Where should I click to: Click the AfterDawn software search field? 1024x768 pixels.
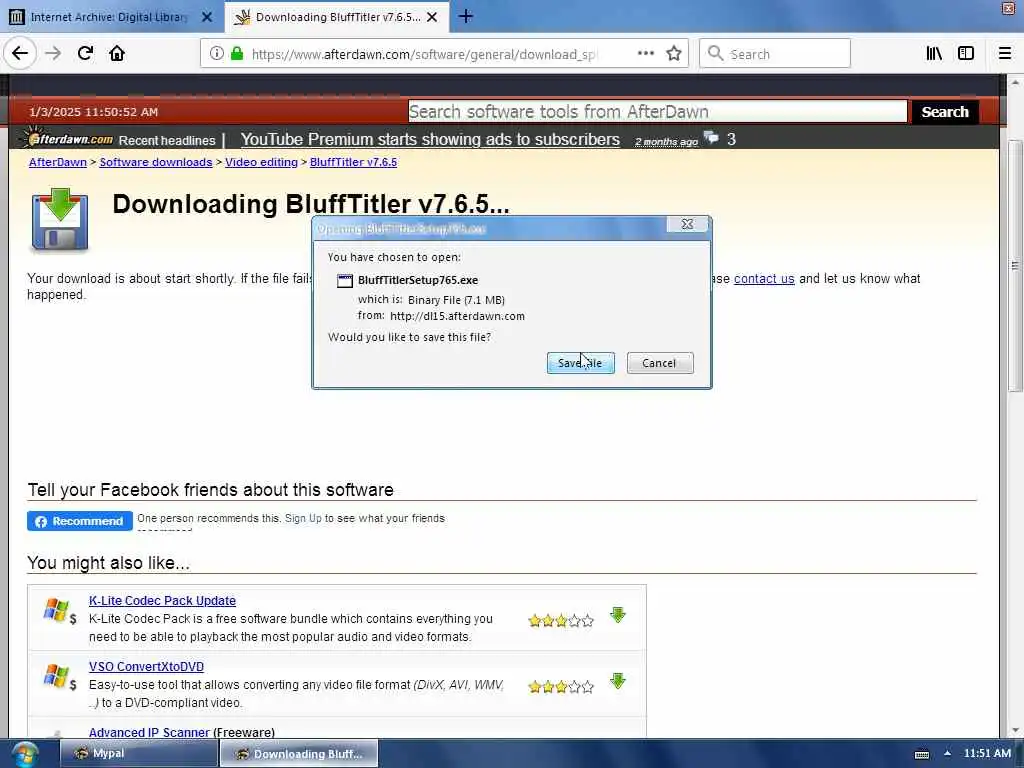click(x=658, y=112)
